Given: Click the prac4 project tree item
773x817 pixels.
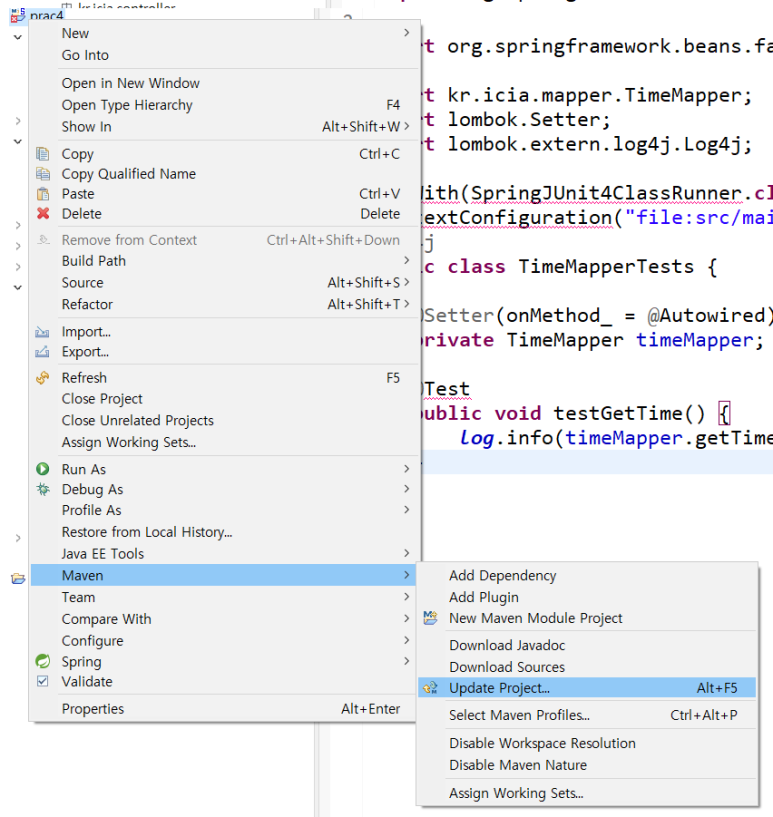Looking at the screenshot, I should click(46, 16).
